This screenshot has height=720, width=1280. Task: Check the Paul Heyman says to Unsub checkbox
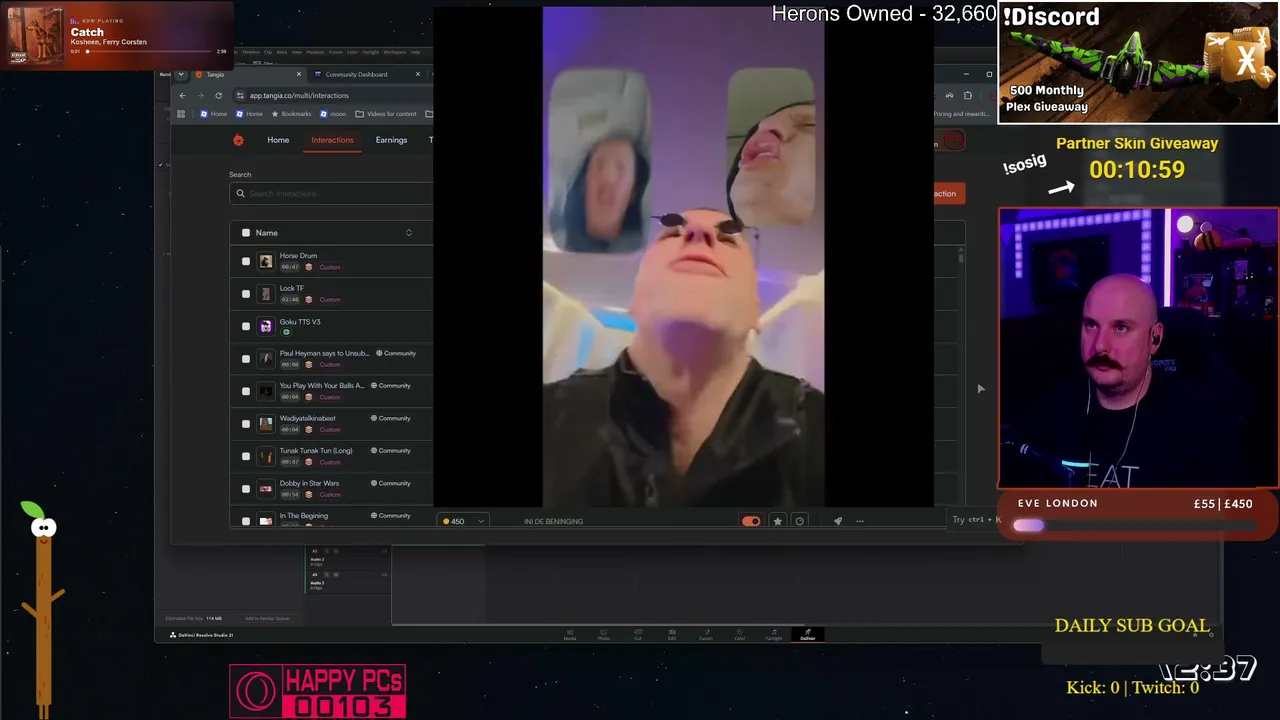tap(246, 359)
